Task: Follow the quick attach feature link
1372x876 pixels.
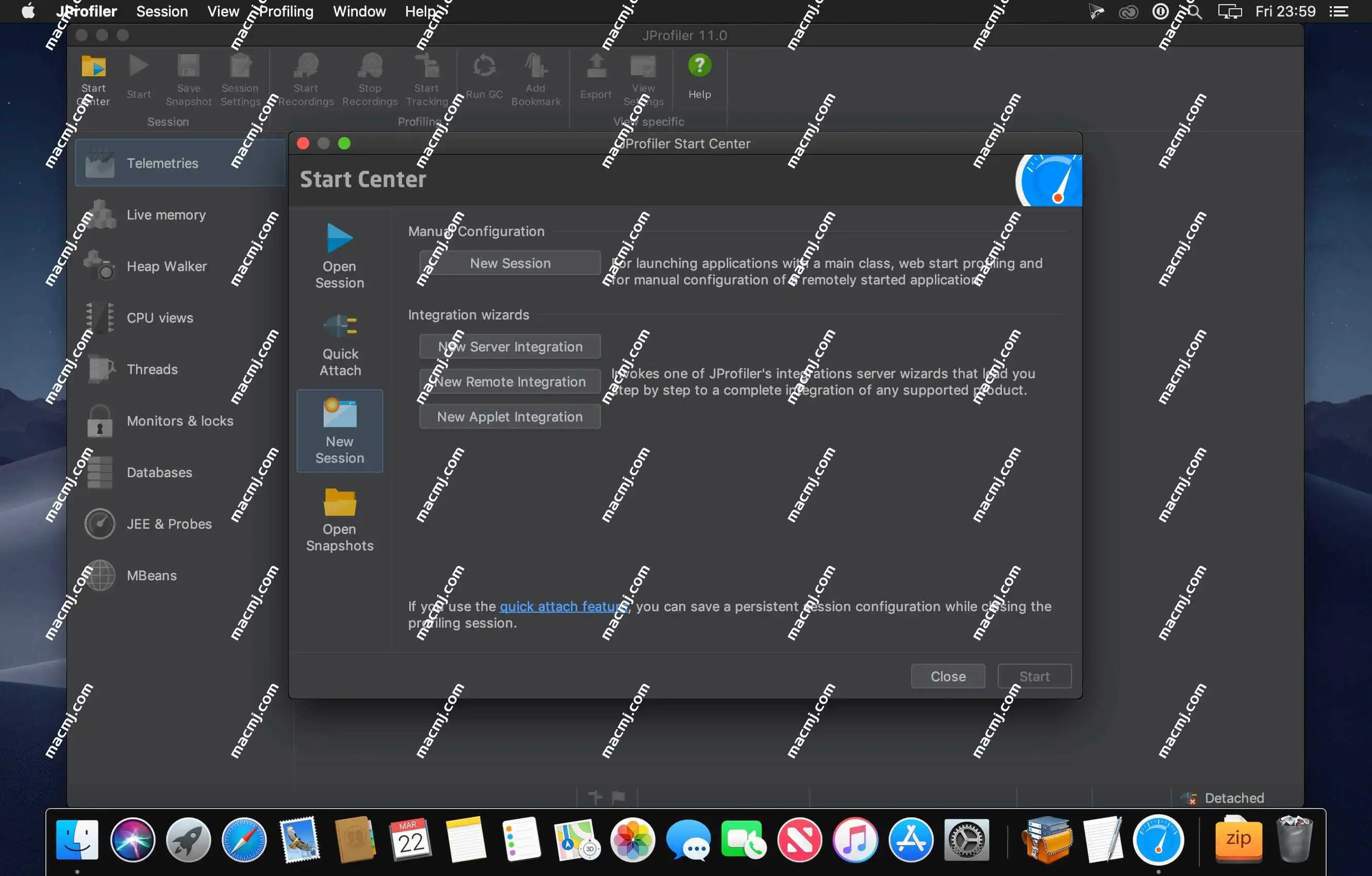Action: 563,607
